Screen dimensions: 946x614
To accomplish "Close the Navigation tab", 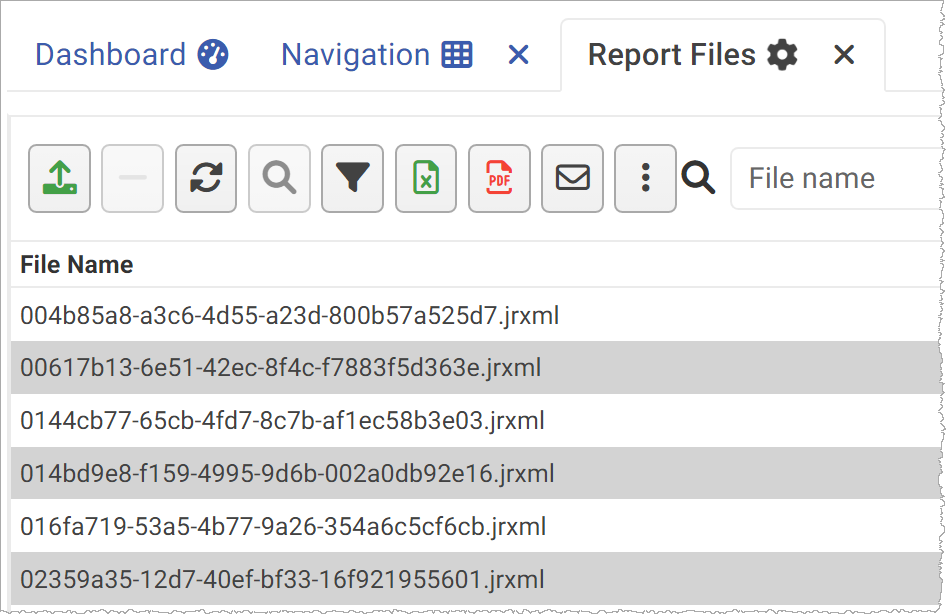I will tap(519, 55).
